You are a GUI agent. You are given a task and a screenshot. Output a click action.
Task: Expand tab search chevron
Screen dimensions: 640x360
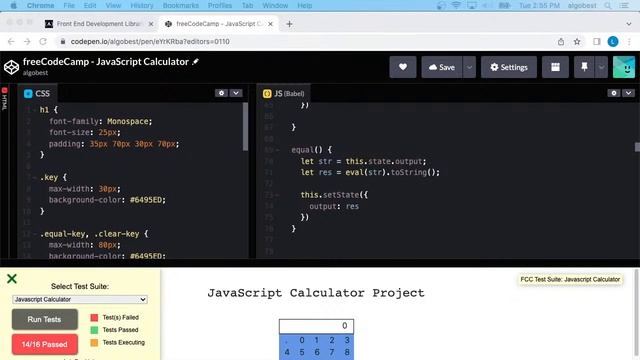click(629, 24)
